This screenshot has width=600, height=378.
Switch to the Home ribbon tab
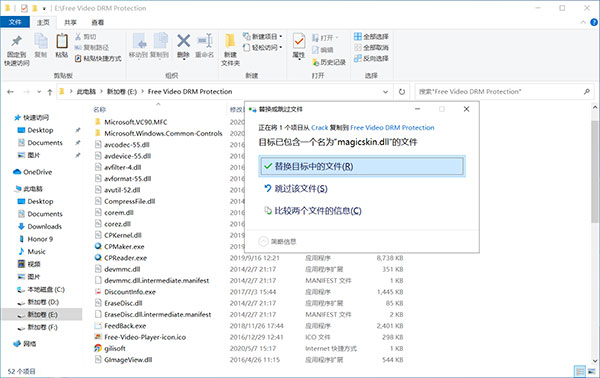click(x=43, y=22)
